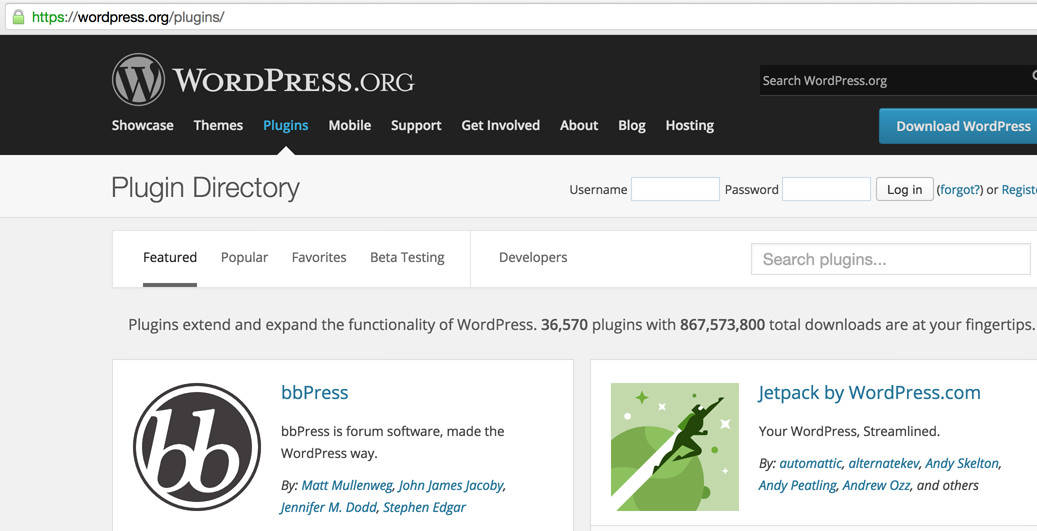1037x531 pixels.
Task: Open the Developers tab
Action: pos(533,258)
